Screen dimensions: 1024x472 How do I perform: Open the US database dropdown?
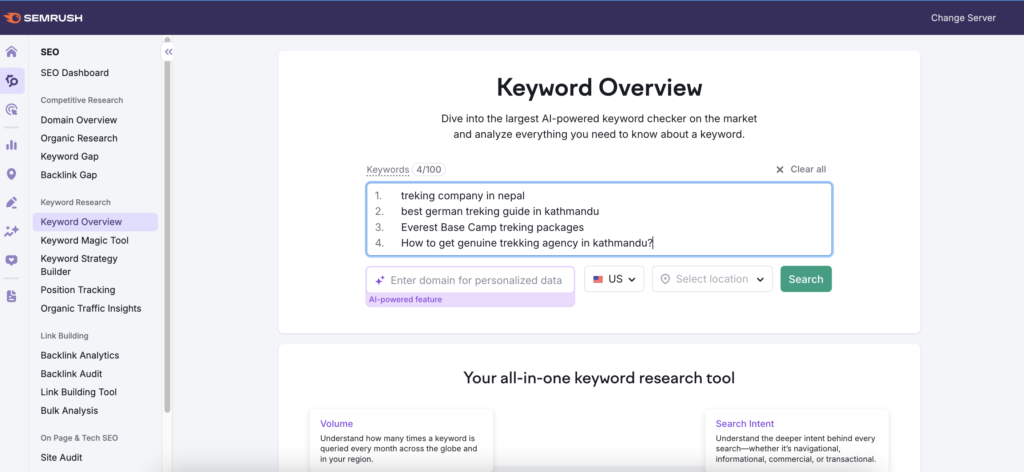[x=614, y=279]
